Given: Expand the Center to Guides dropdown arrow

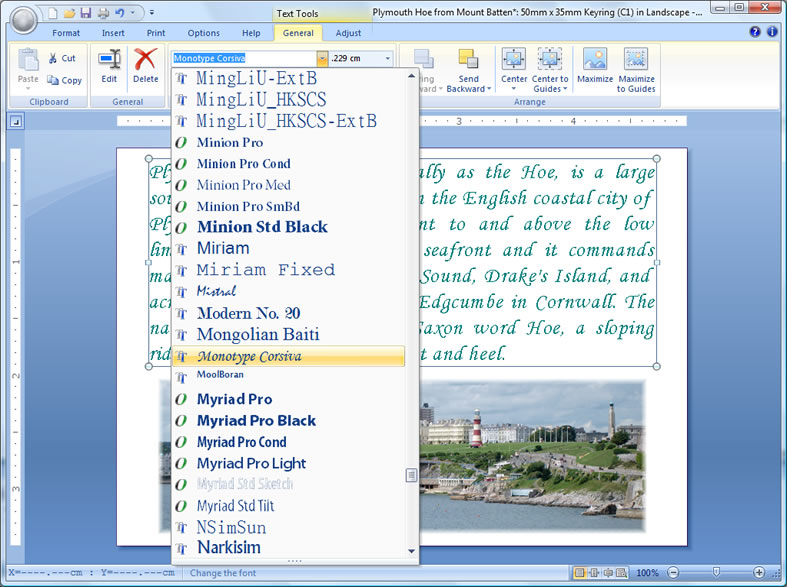Looking at the screenshot, I should [x=565, y=89].
